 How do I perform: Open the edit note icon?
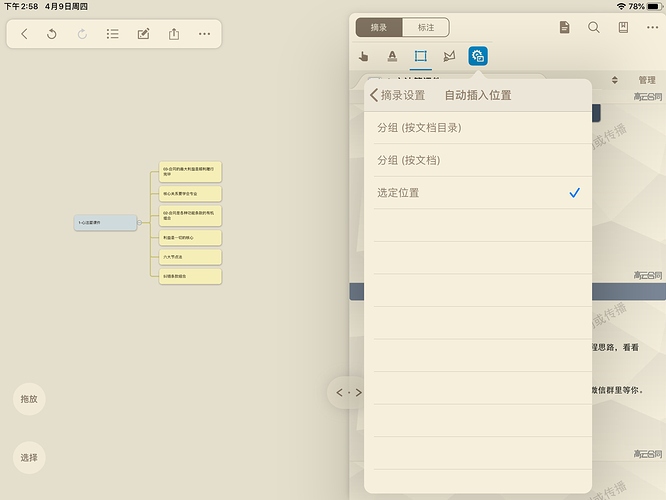tap(144, 34)
